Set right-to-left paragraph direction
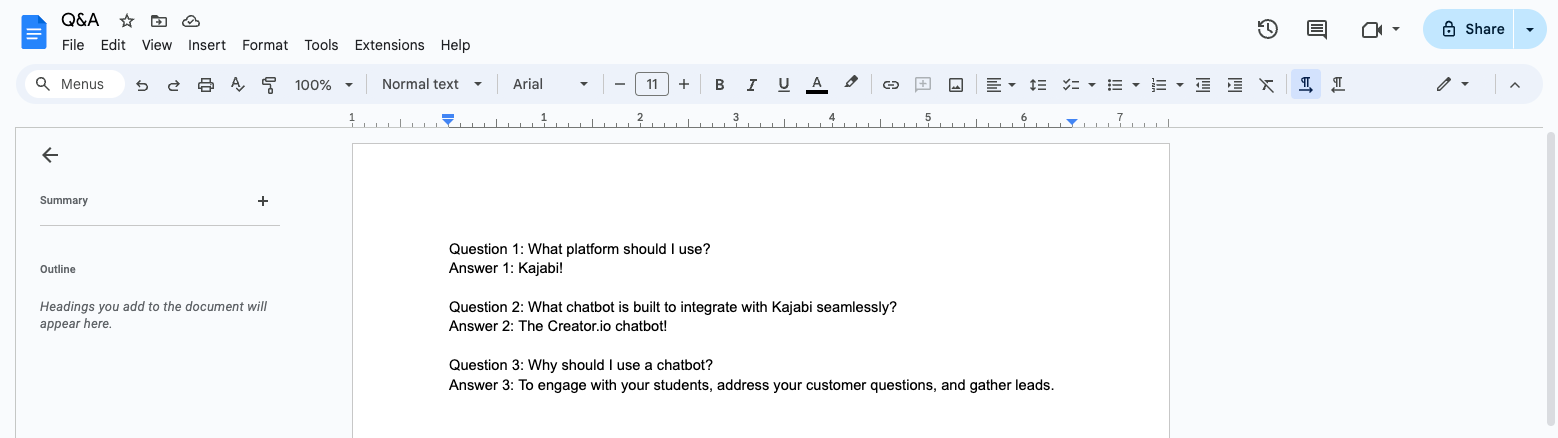The width and height of the screenshot is (1558, 438). (1338, 85)
